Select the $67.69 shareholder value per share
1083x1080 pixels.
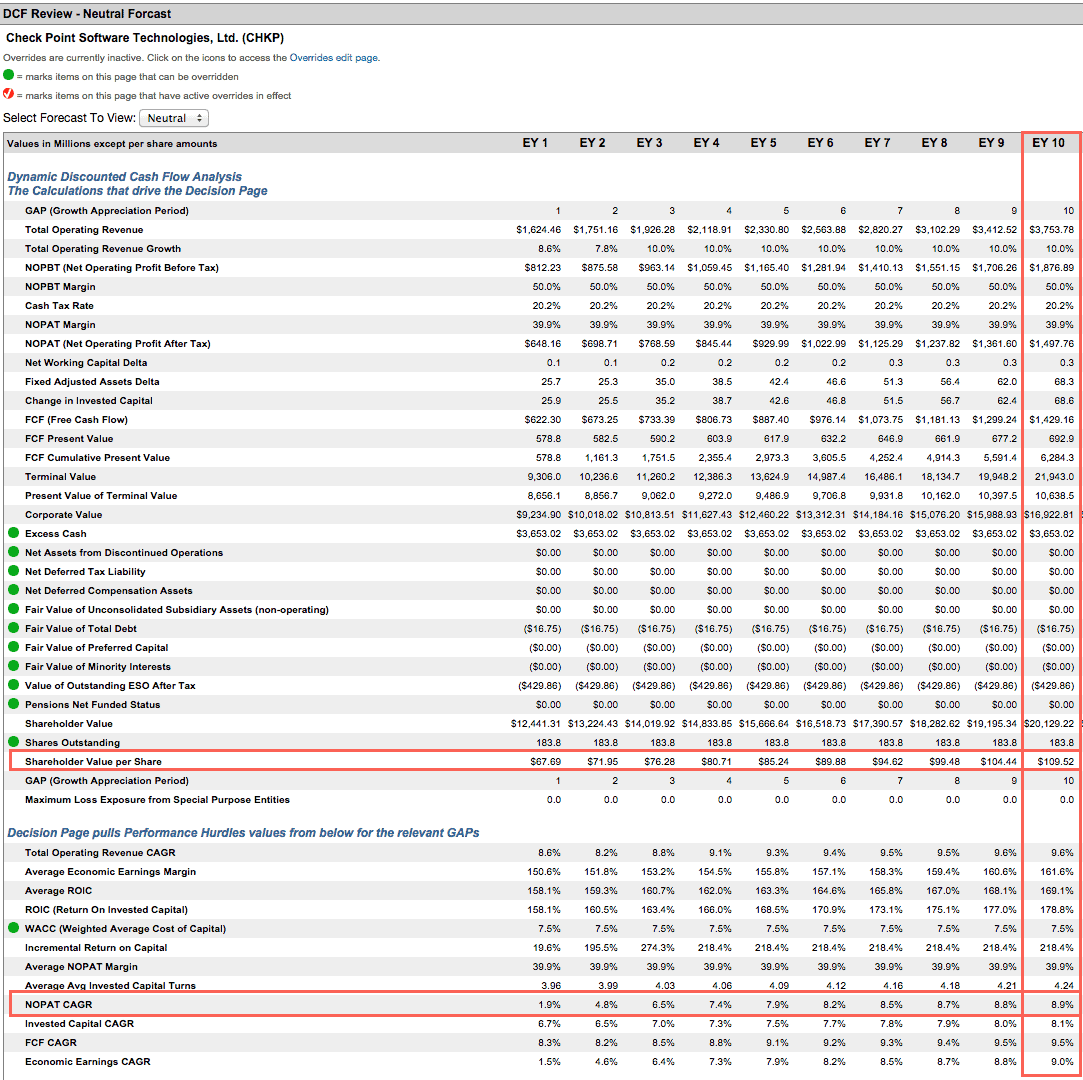pyautogui.click(x=545, y=762)
